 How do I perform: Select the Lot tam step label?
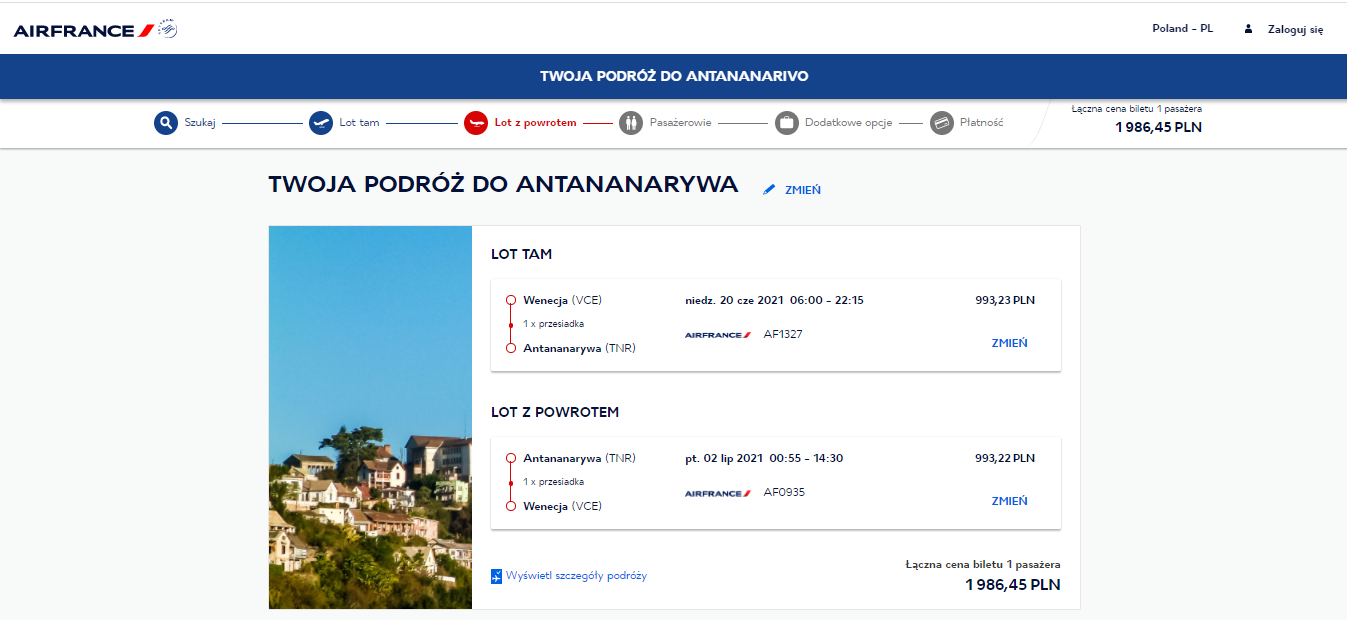pyautogui.click(x=359, y=123)
